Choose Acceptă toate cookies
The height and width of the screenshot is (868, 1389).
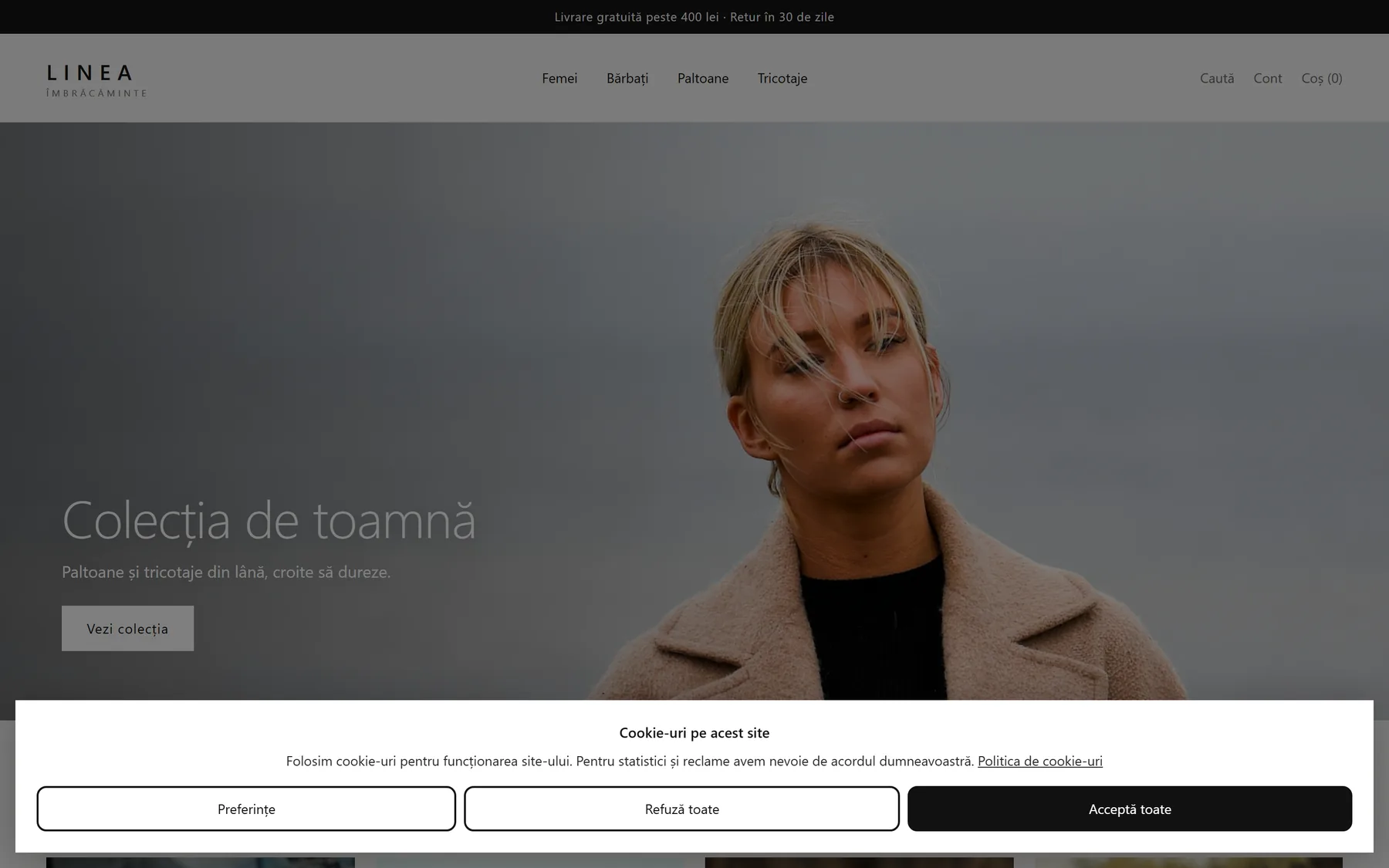coord(1130,809)
